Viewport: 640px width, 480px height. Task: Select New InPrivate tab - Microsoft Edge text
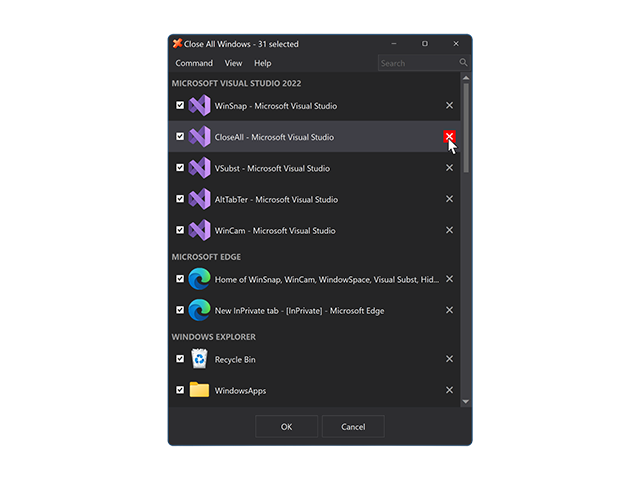point(300,311)
